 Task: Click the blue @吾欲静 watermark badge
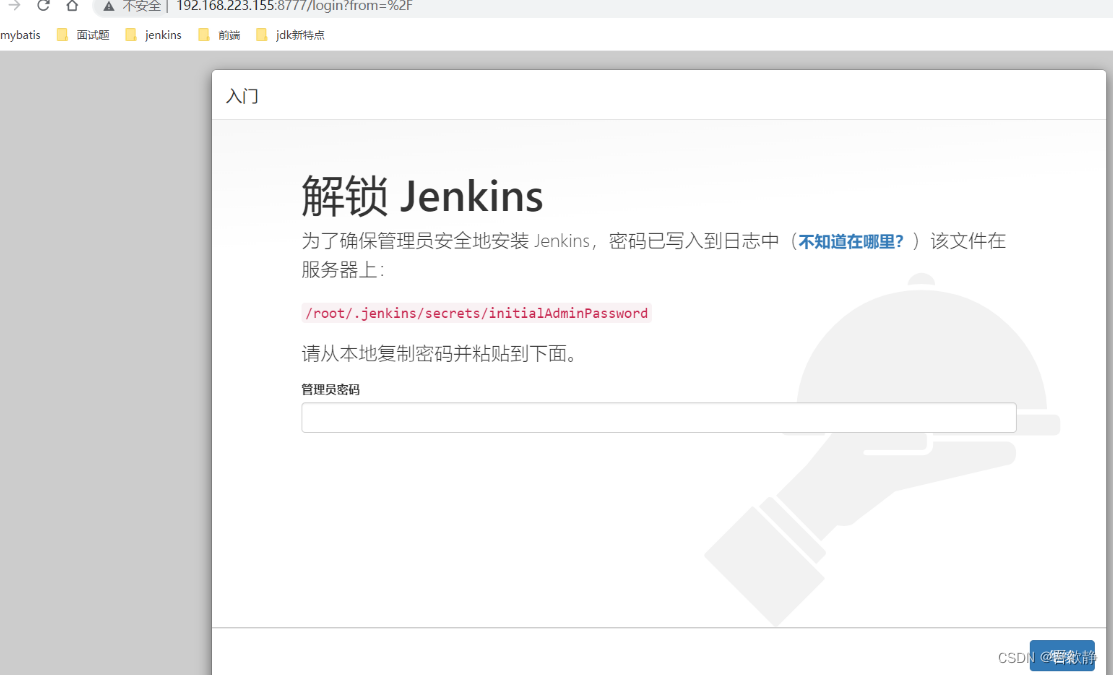pos(1062,656)
